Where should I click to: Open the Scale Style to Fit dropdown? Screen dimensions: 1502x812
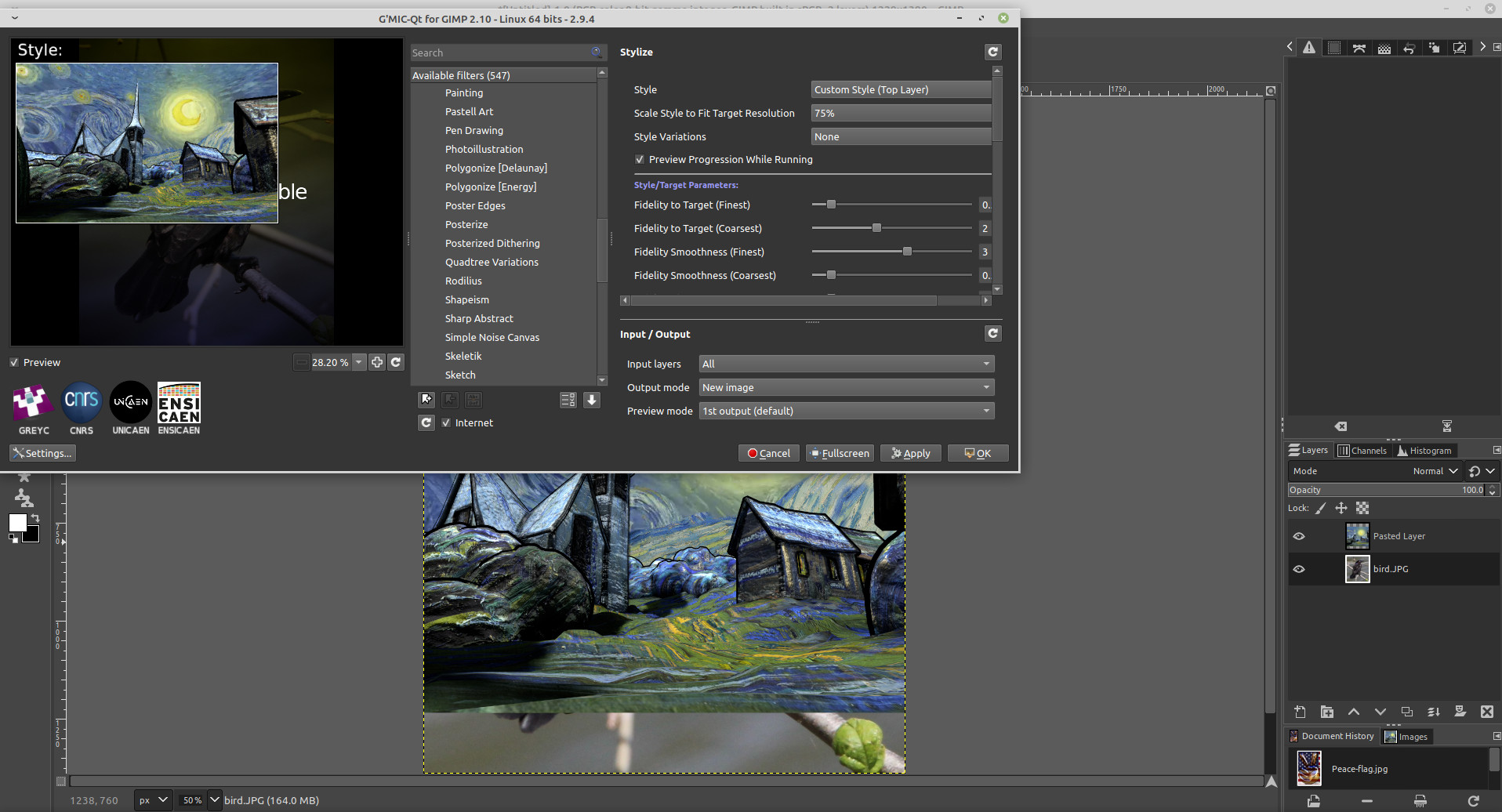(901, 113)
